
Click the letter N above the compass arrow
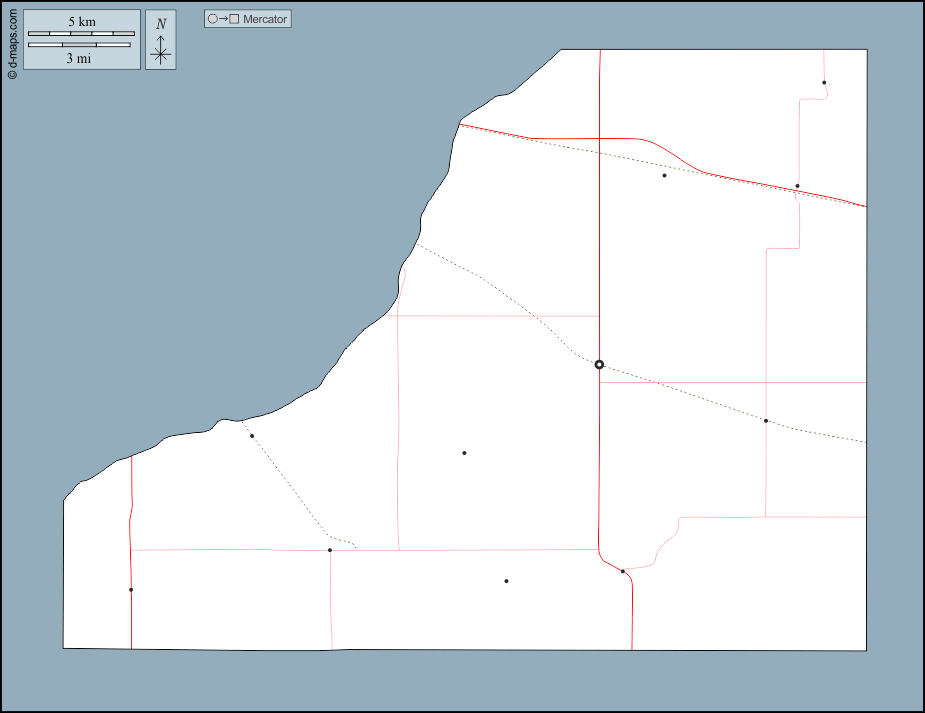161,24
